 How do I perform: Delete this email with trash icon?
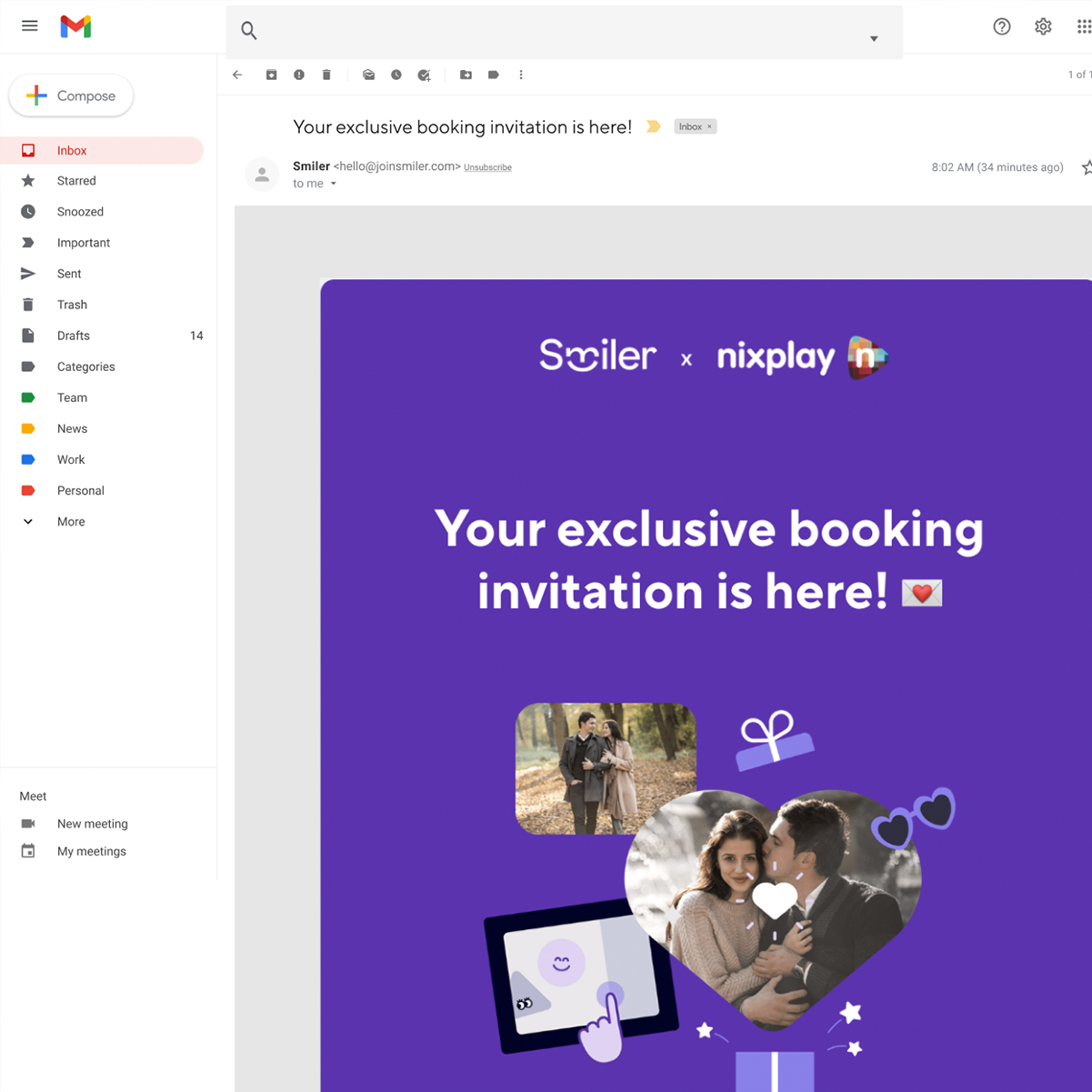(326, 75)
